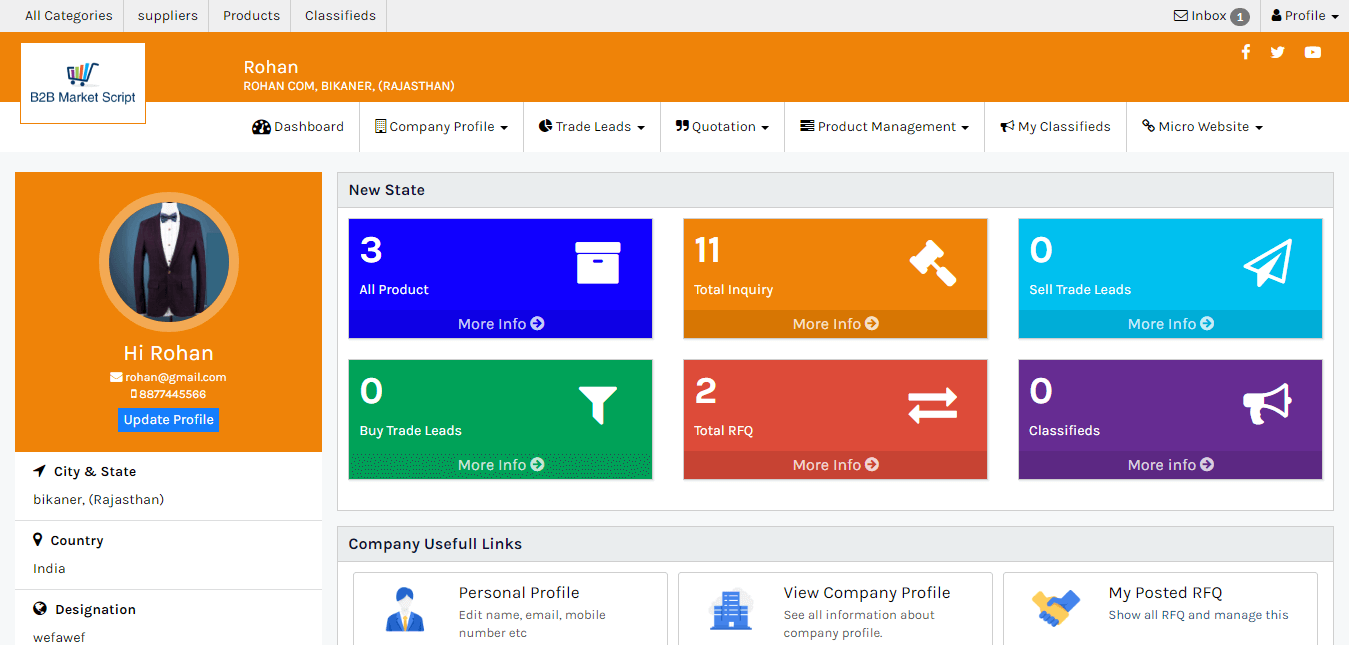Expand the Company Profile dropdown
This screenshot has height=645, width=1349.
click(x=441, y=127)
